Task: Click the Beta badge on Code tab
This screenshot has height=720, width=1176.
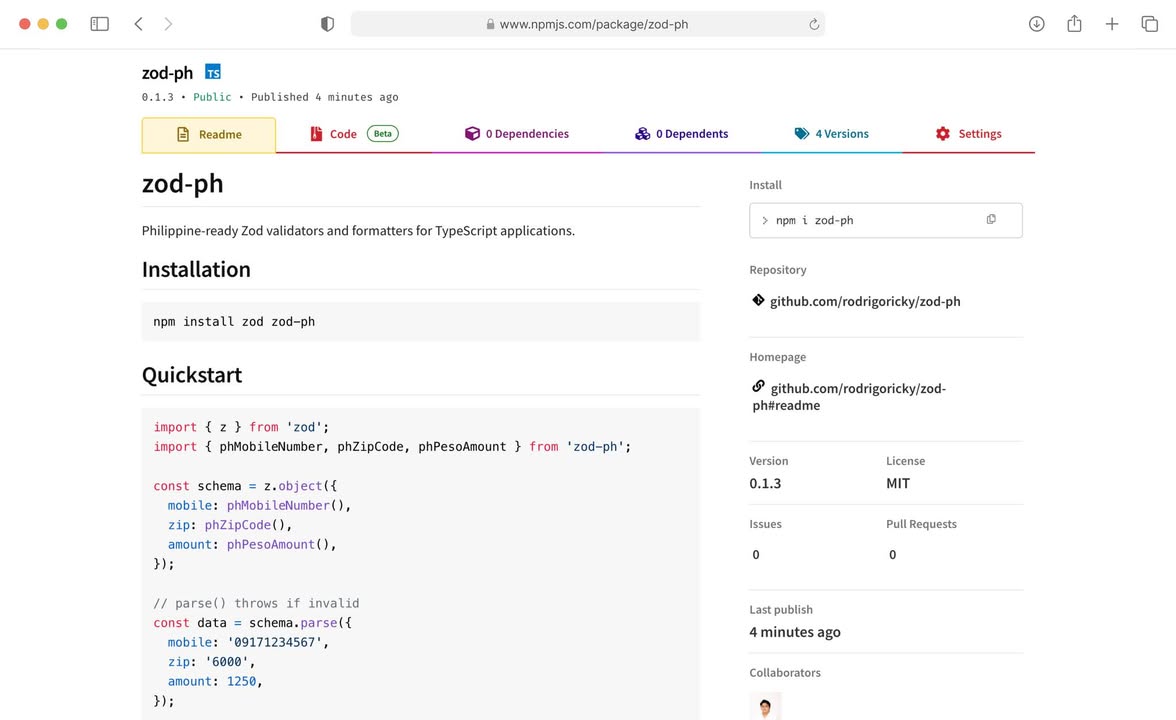Action: click(382, 134)
